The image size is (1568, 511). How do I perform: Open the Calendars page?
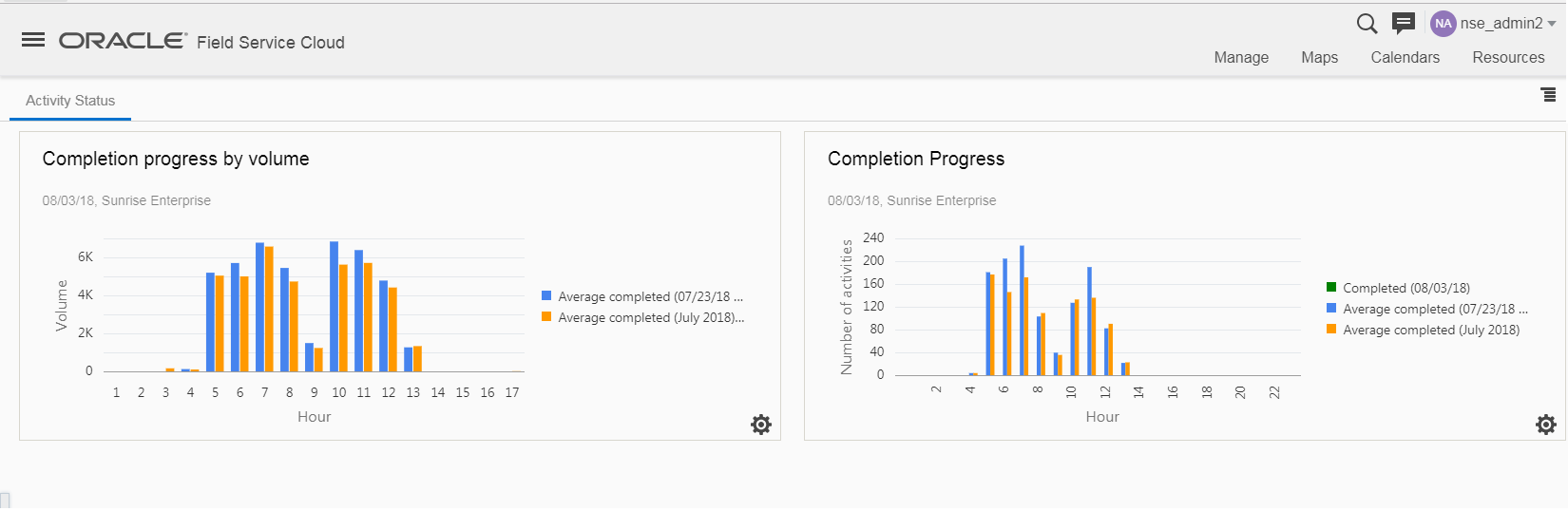pyautogui.click(x=1405, y=58)
